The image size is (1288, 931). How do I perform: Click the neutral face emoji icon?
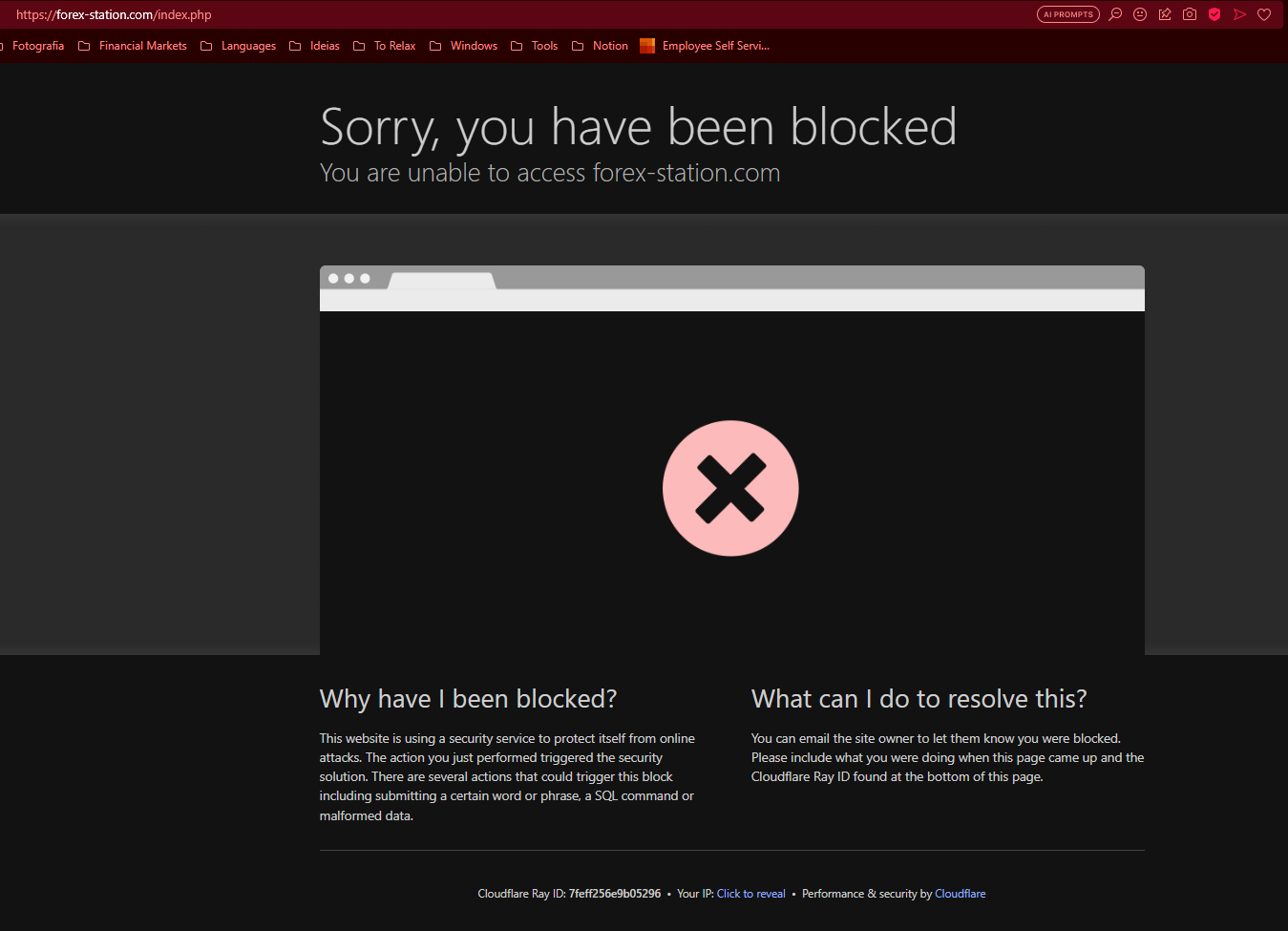point(1140,14)
